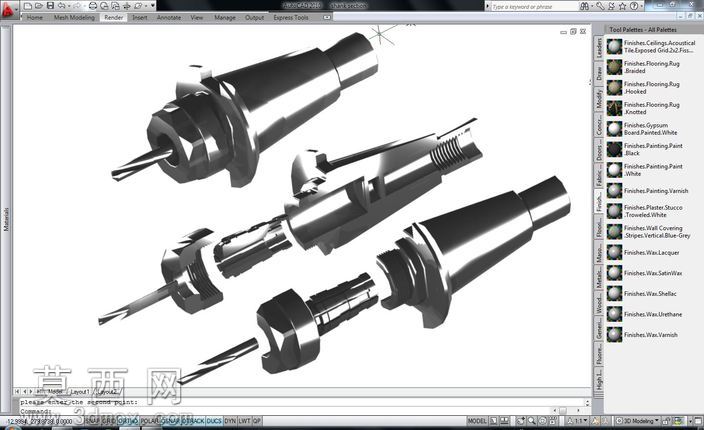Click the binoculars search icon
Viewport: 704px width, 430px height.
tap(584, 6)
